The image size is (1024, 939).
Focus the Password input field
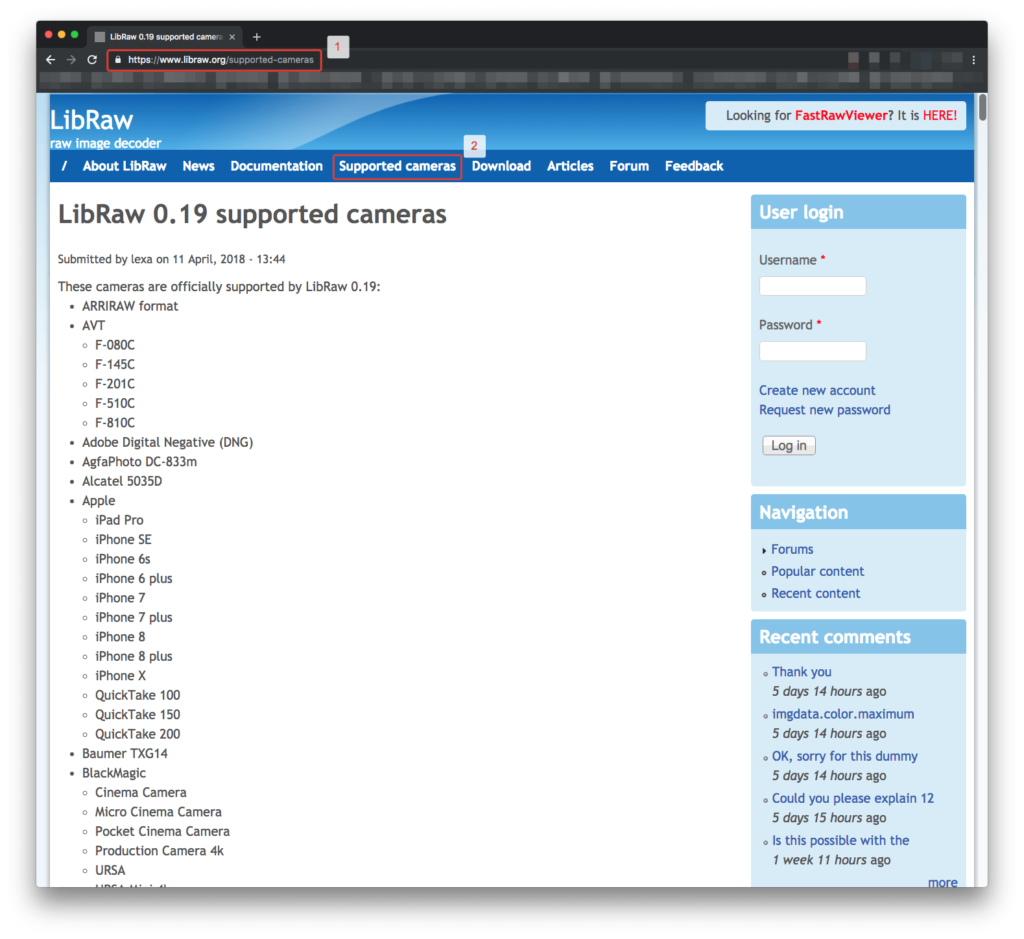(812, 351)
